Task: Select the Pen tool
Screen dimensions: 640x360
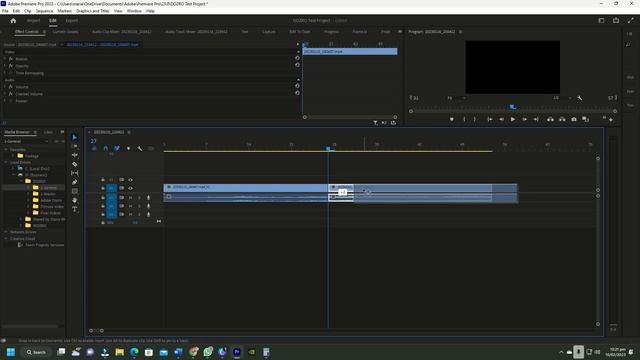Action: tap(74, 182)
